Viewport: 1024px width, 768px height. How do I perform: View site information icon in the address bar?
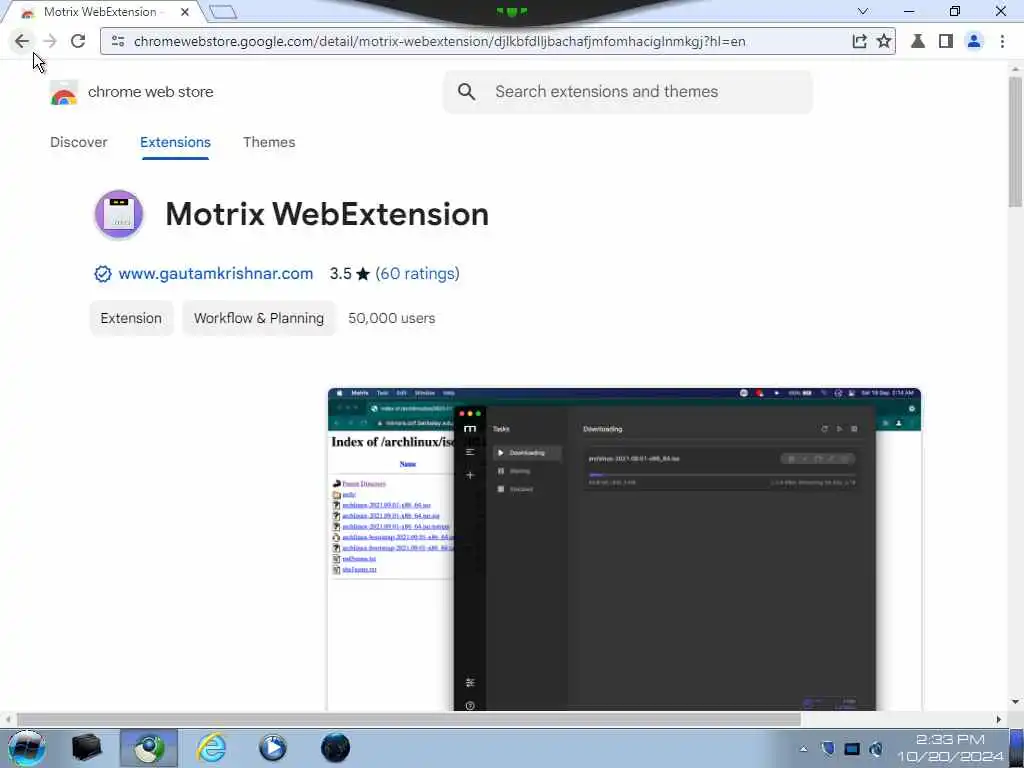pos(118,41)
